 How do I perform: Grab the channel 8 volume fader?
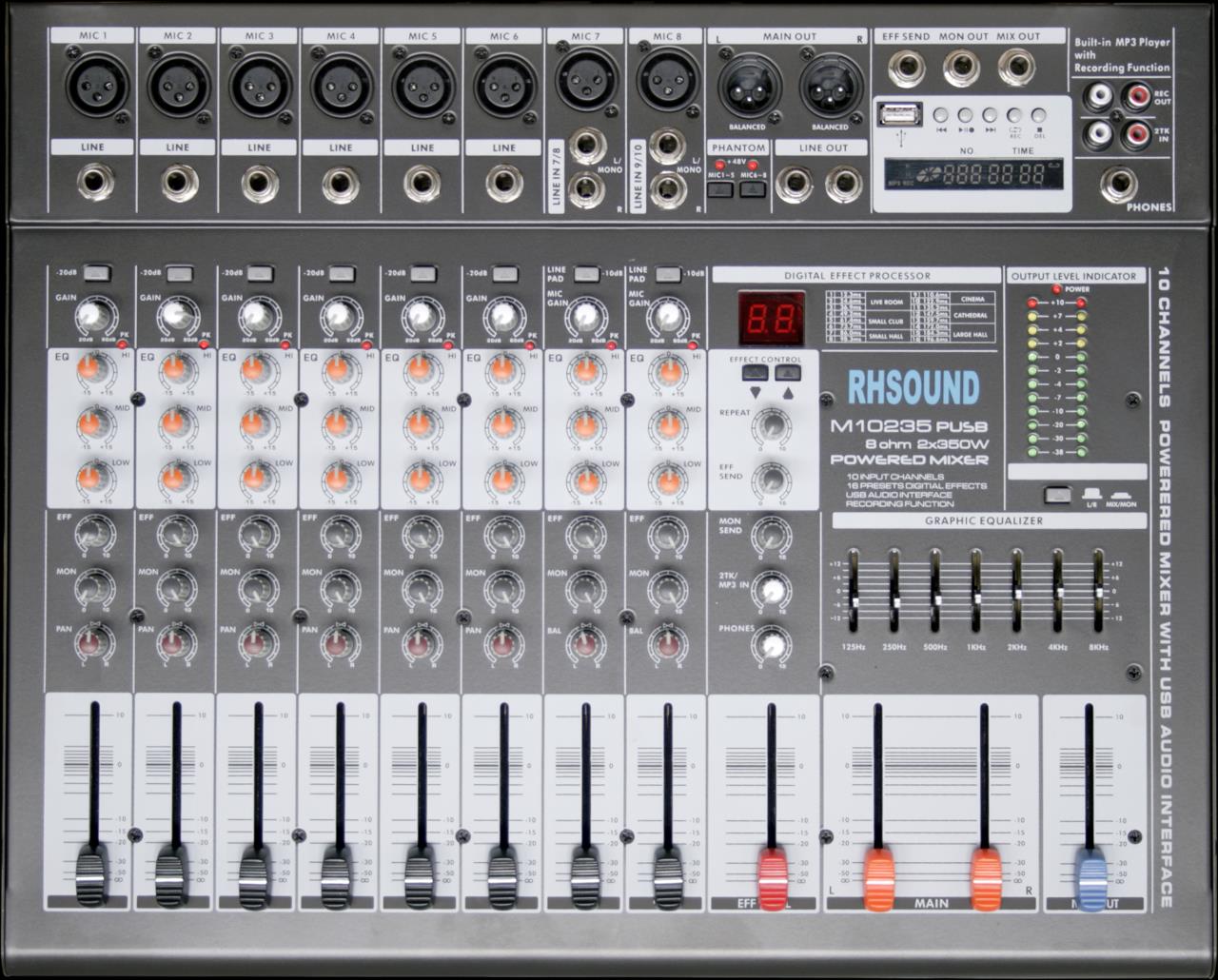[668, 877]
